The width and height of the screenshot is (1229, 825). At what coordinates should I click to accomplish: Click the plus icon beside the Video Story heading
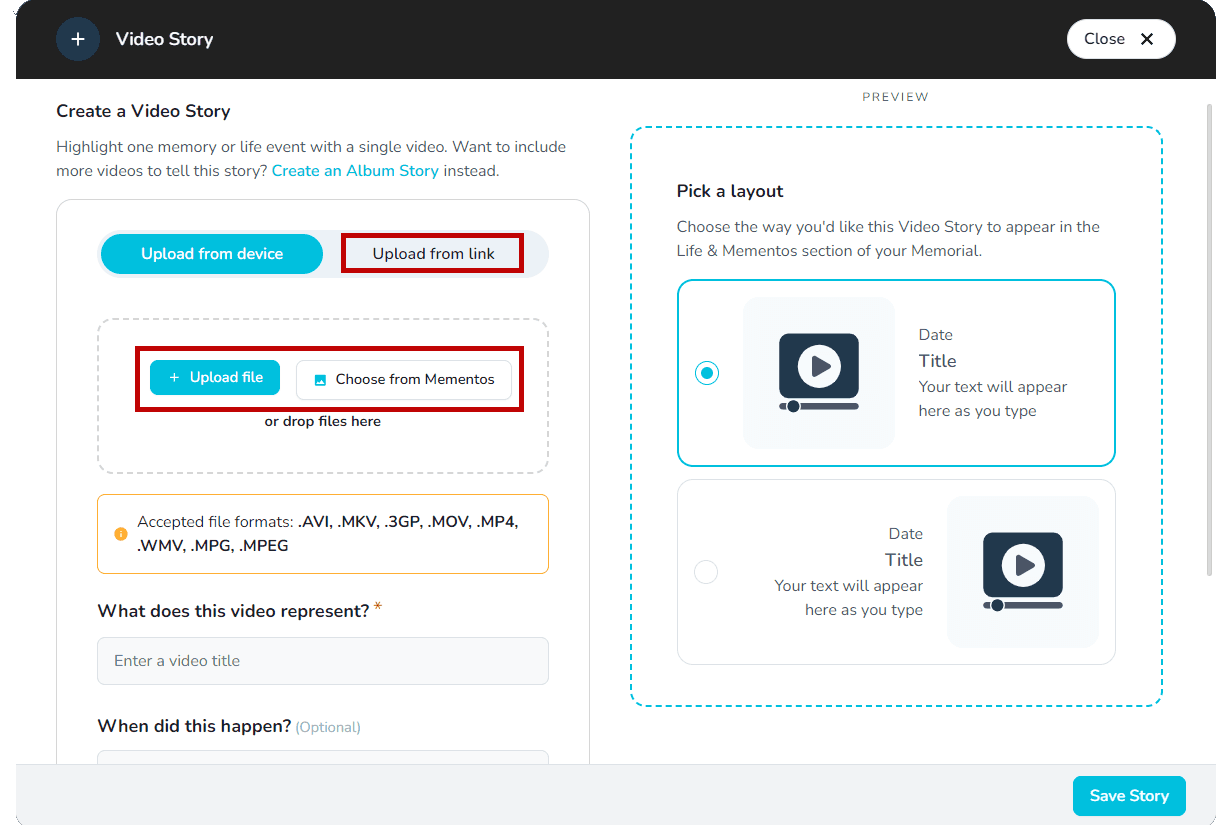77,38
